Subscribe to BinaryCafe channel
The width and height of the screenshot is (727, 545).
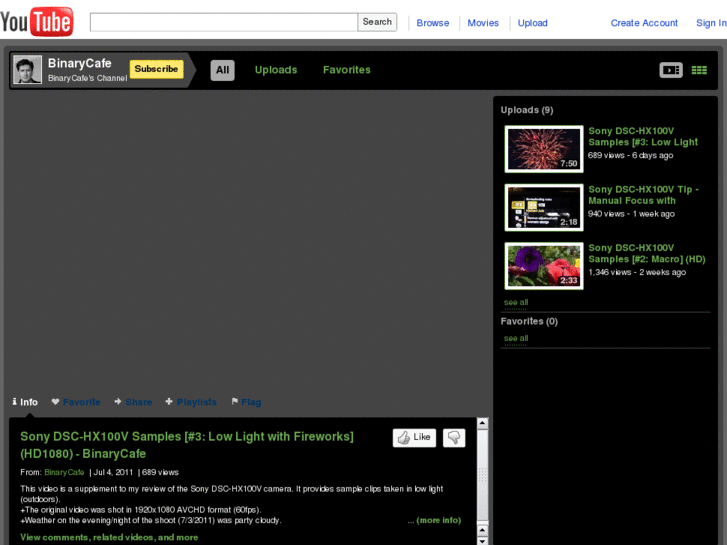point(156,69)
